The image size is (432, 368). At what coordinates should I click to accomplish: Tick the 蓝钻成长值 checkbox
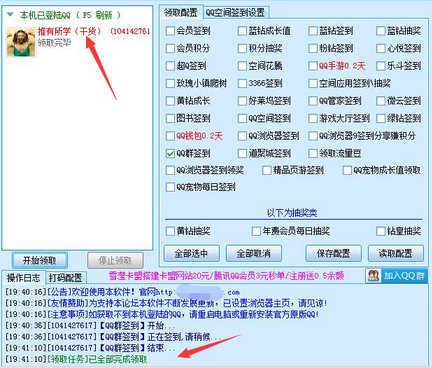point(242,31)
